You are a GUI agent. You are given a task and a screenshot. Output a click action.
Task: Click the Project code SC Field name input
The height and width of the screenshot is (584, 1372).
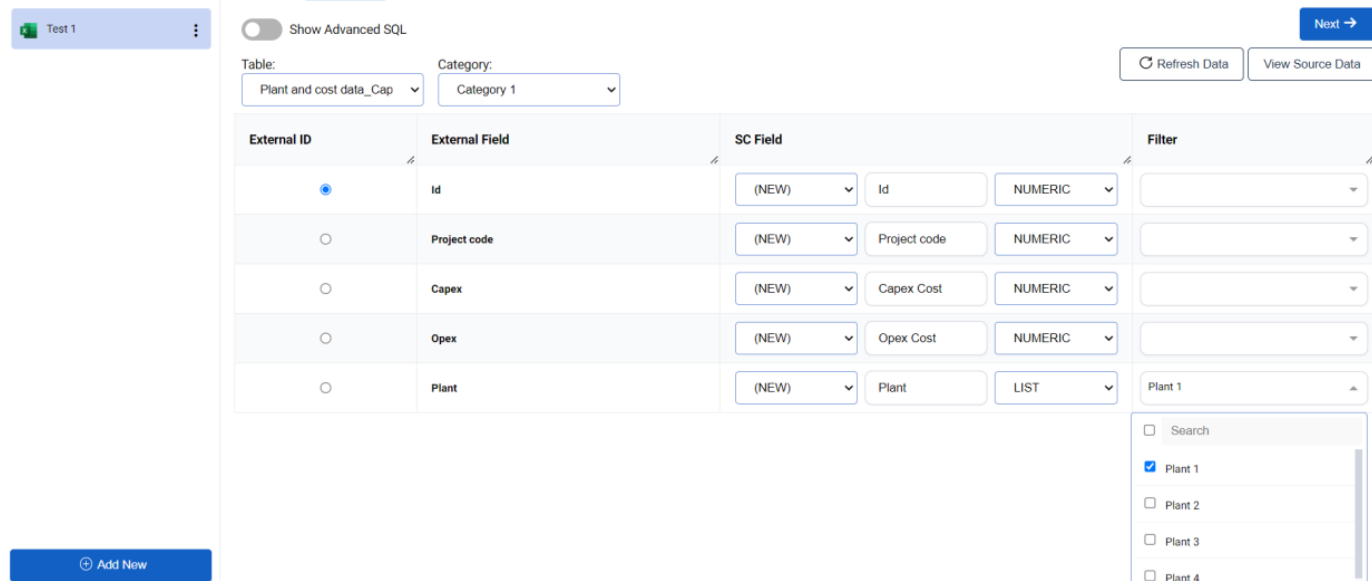[x=926, y=239]
